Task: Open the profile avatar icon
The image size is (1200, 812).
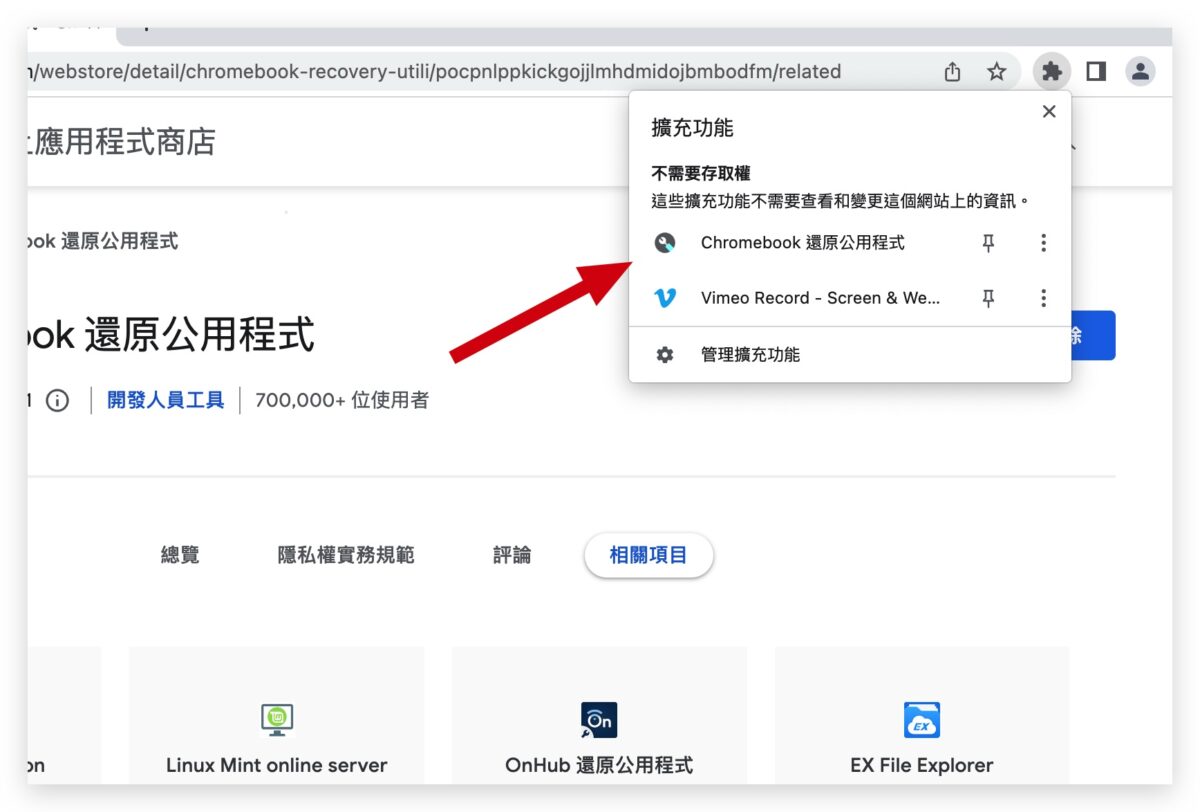Action: pyautogui.click(x=1140, y=72)
